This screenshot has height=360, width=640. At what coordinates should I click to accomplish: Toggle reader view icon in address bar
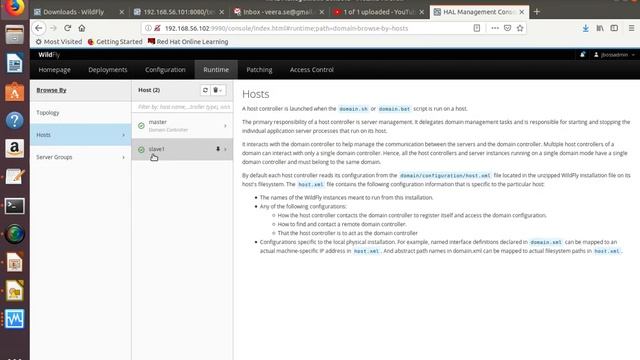(476, 28)
